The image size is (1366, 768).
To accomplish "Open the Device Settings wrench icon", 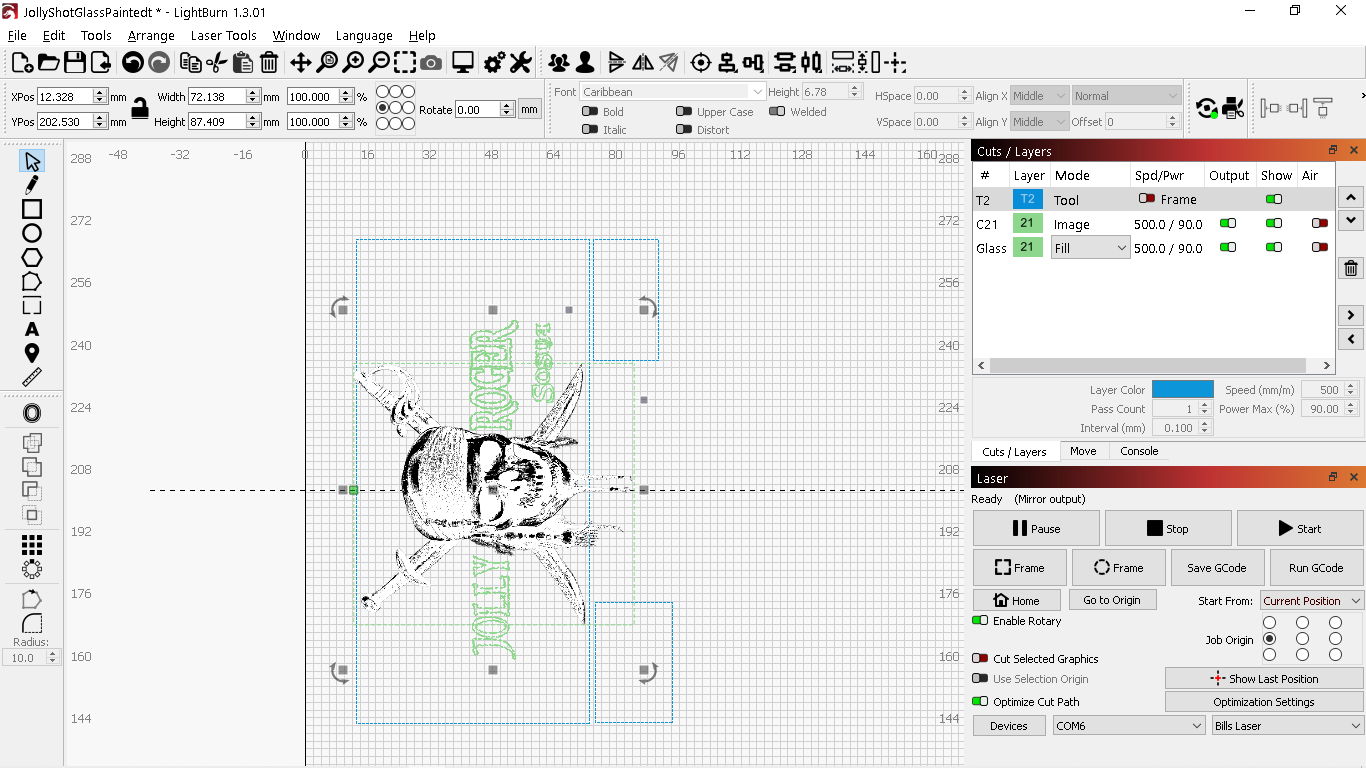I will (x=520, y=63).
